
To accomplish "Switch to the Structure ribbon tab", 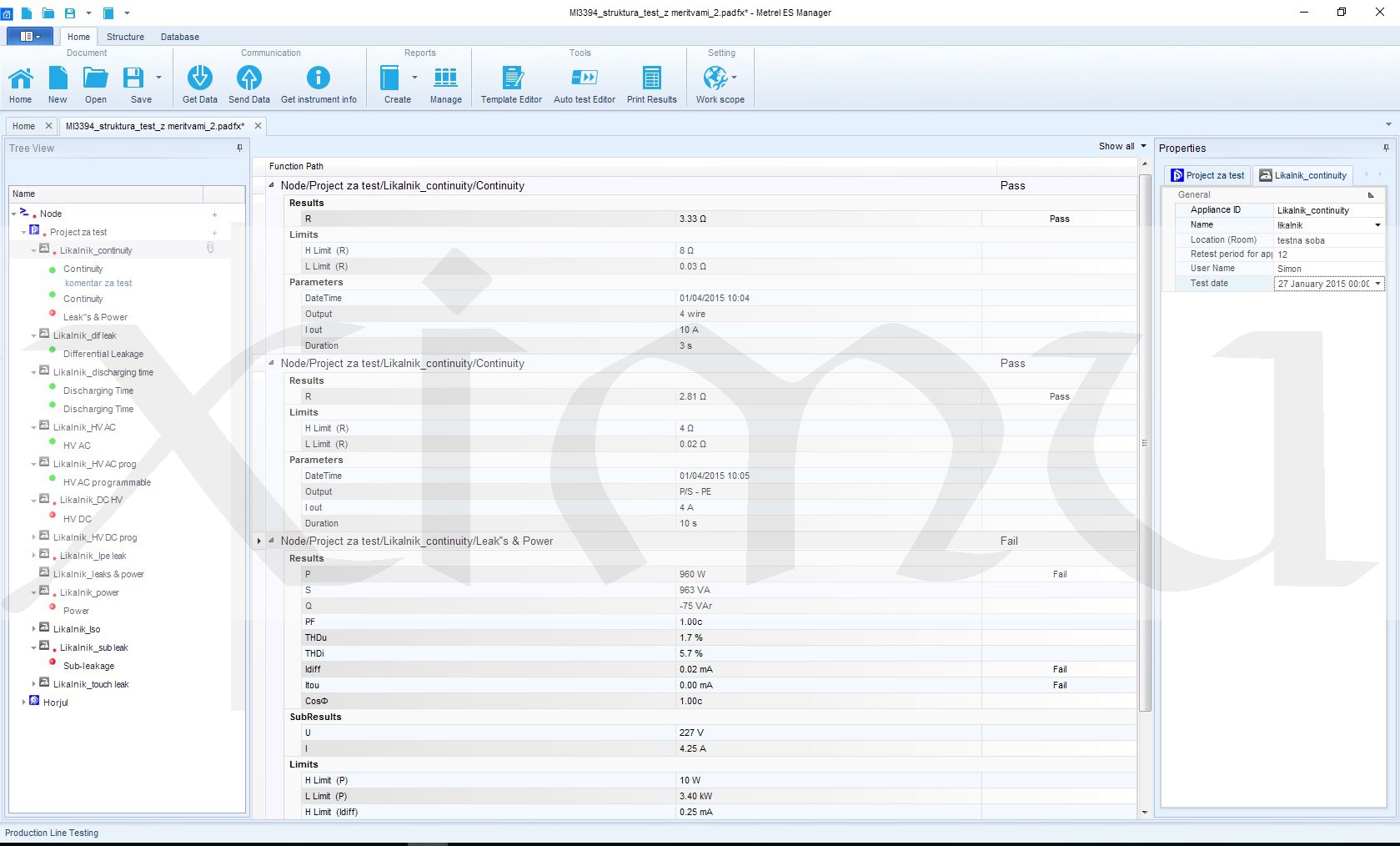I will tap(125, 37).
